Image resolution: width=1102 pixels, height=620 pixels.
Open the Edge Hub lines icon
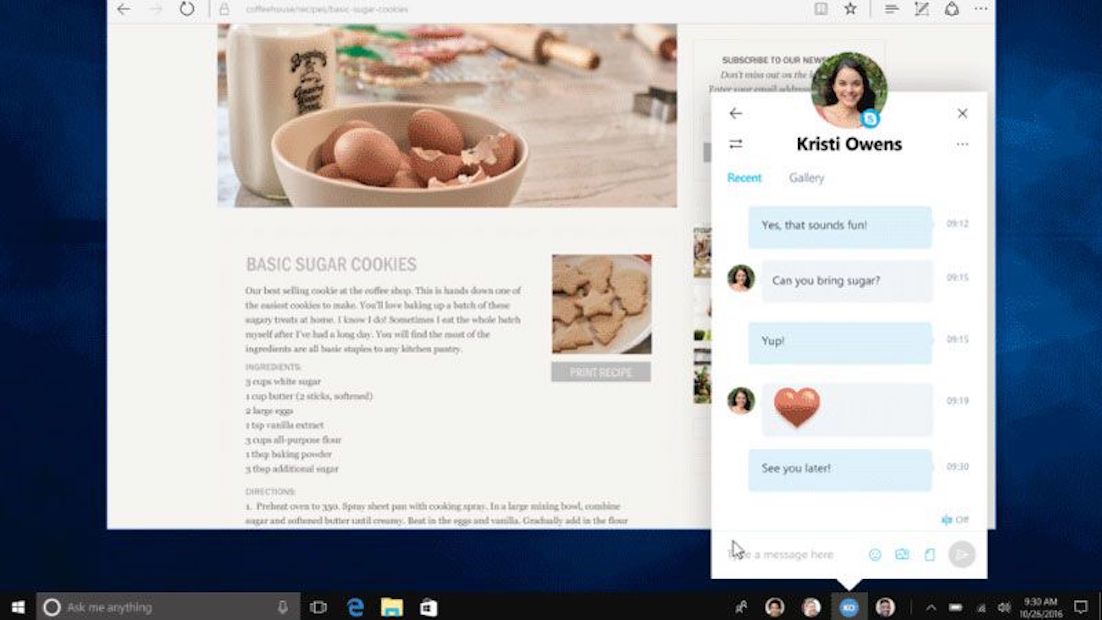(x=892, y=9)
